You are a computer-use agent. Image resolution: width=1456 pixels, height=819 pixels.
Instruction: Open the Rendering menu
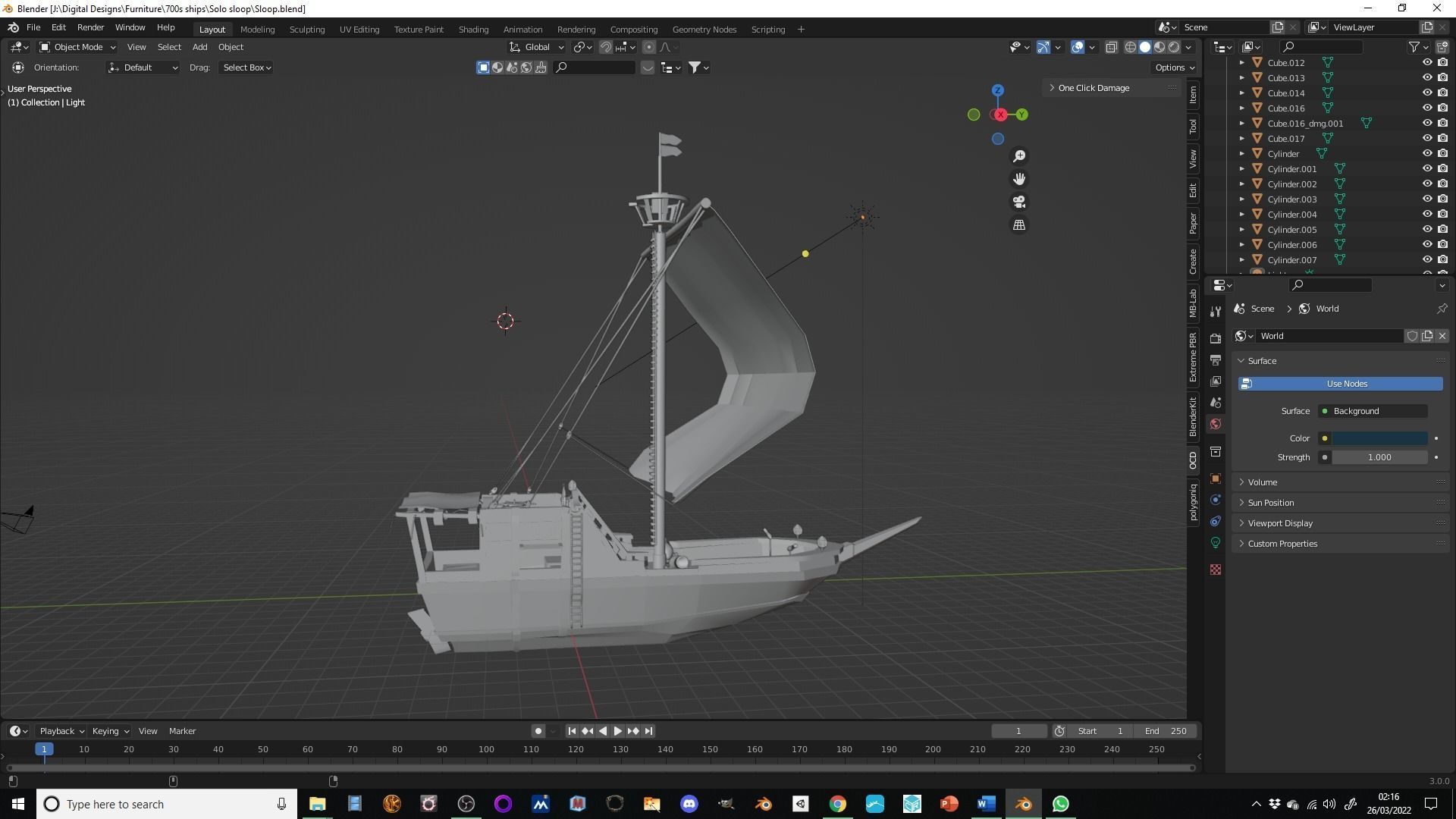576,29
